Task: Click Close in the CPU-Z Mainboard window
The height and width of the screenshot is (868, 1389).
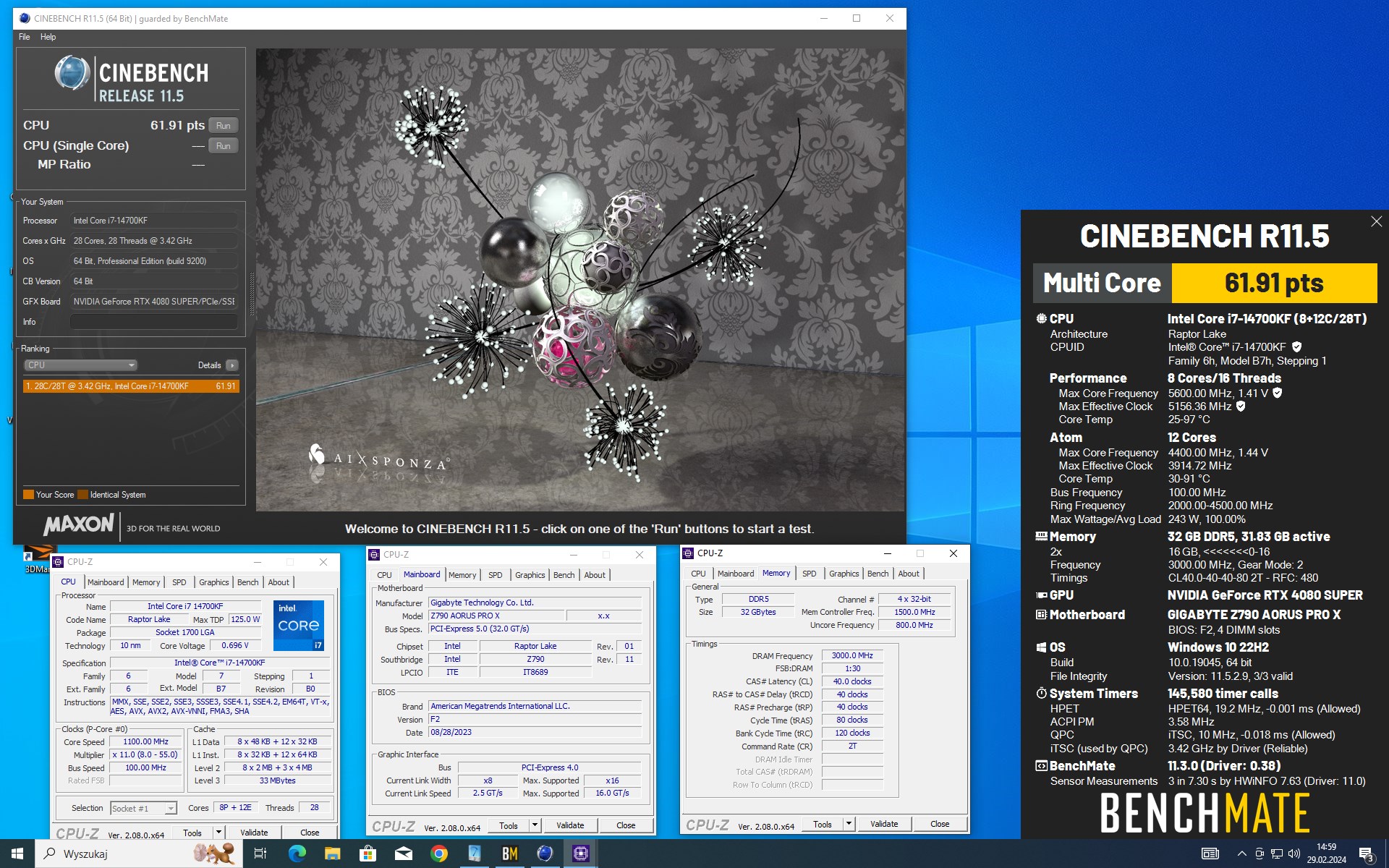Action: click(x=626, y=825)
